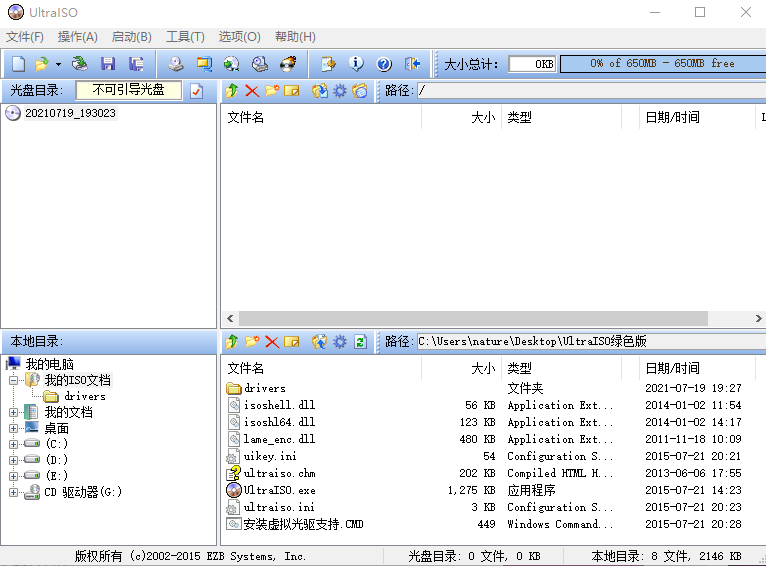Click green refresh icon in local pane toolbar
Image resolution: width=766 pixels, height=566 pixels.
click(360, 342)
